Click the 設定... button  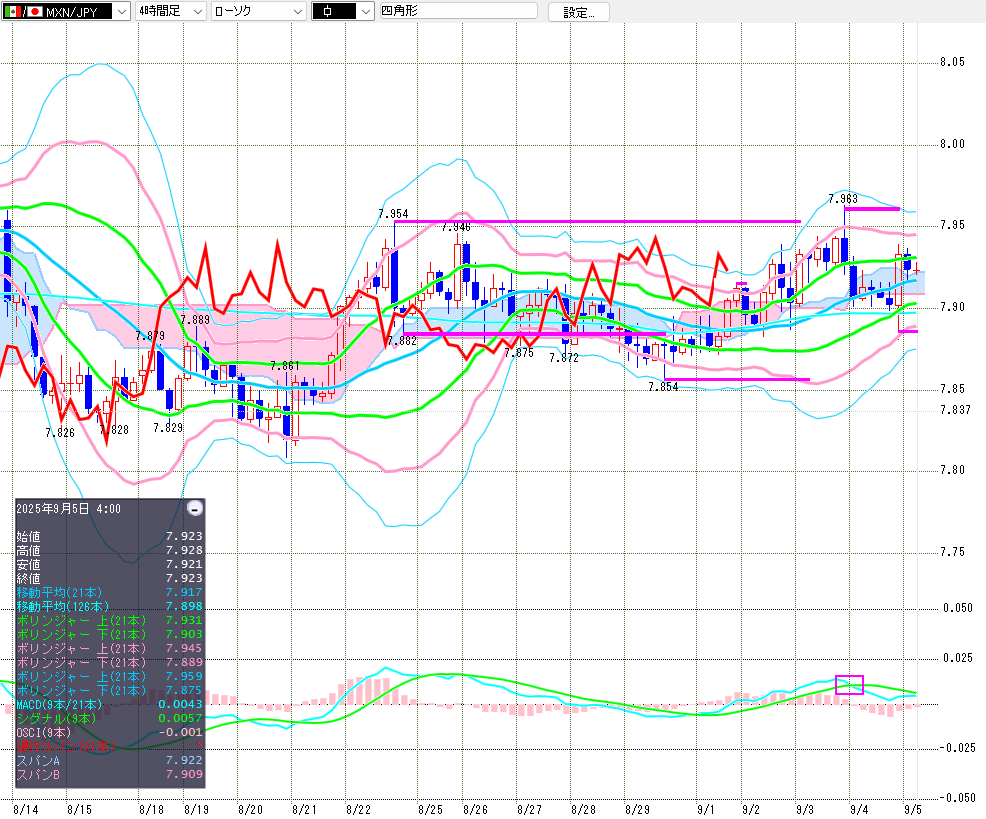tap(579, 12)
